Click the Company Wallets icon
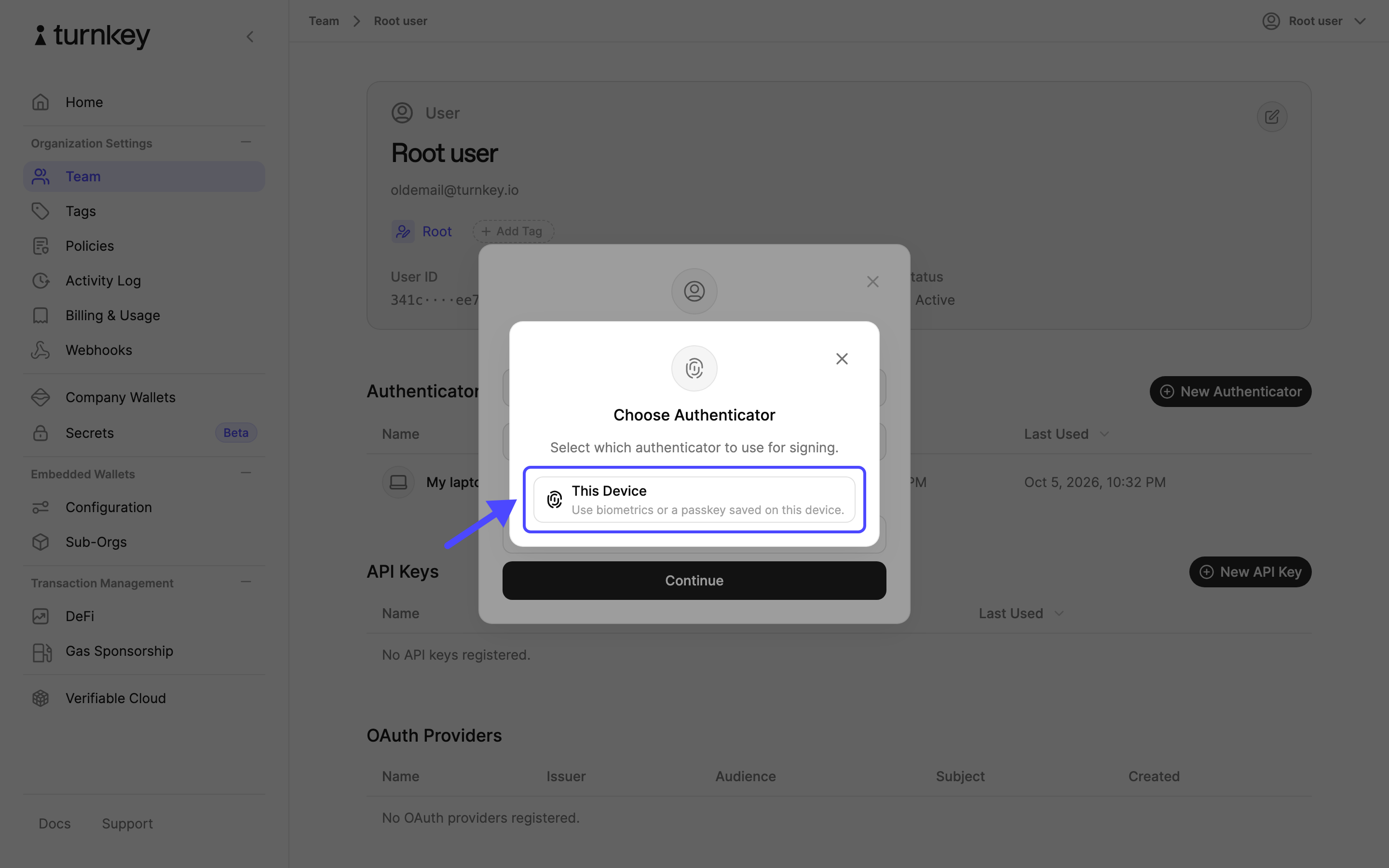Screen dimensions: 1389x868 click(x=40, y=397)
